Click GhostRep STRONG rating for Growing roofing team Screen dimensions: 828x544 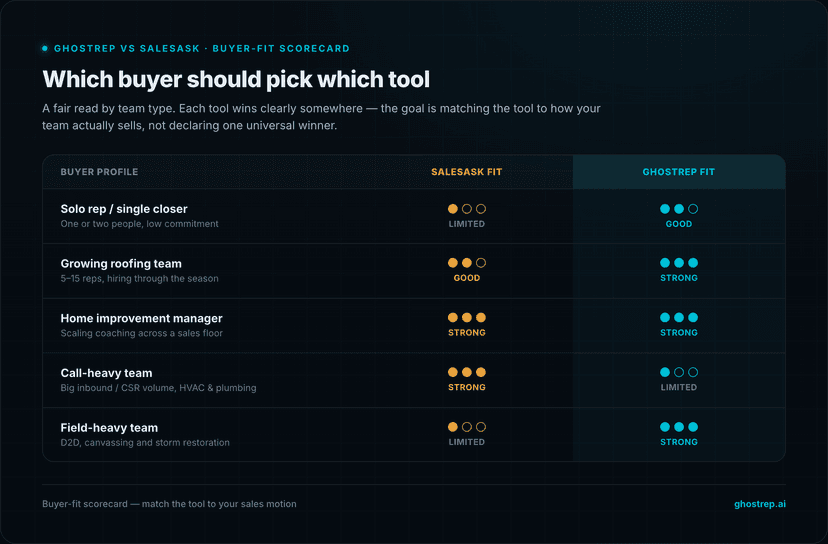[x=679, y=278]
